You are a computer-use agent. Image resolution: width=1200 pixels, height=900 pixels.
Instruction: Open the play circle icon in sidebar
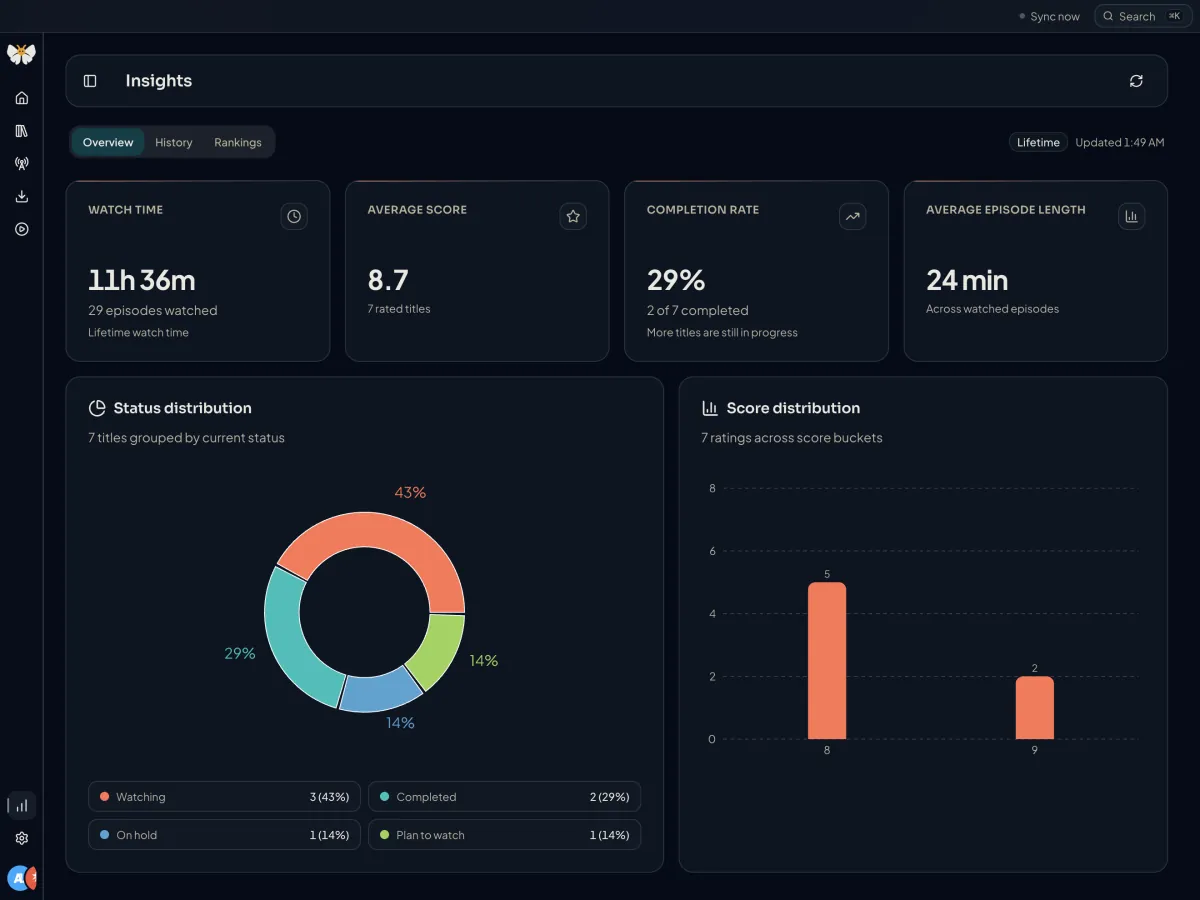click(22, 229)
